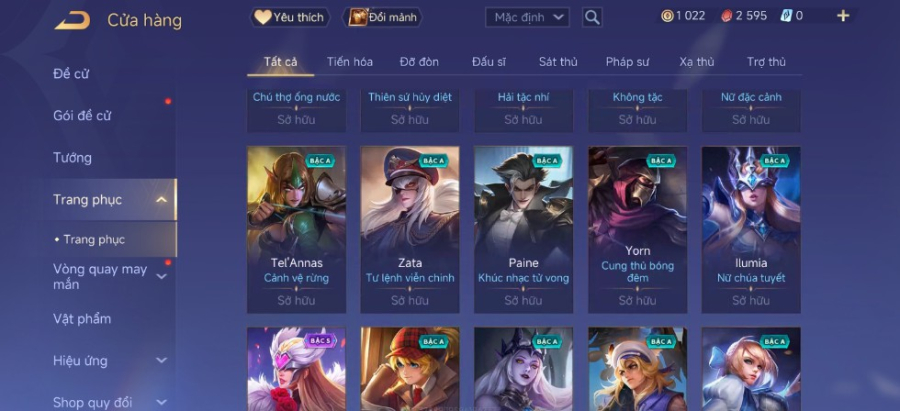Open the Mặc định sort dropdown

point(527,17)
